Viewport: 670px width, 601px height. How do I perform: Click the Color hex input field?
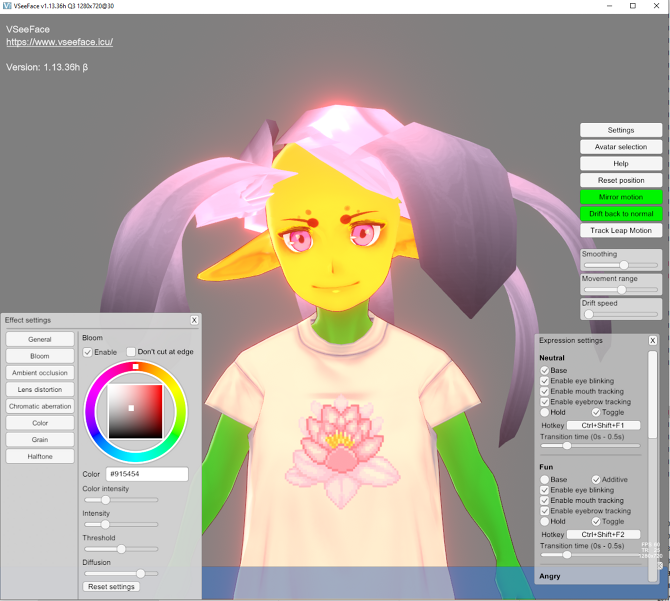click(147, 474)
